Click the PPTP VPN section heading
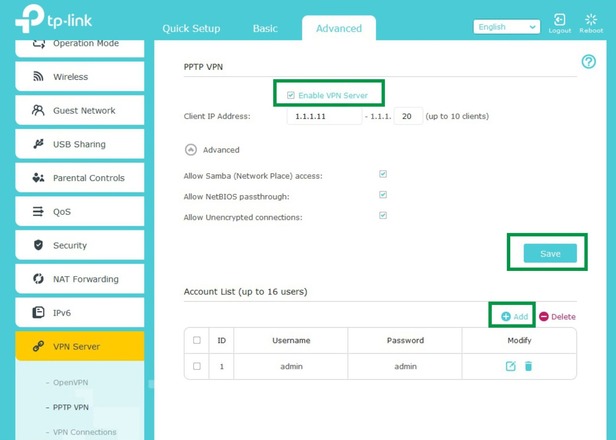616x440 pixels. point(203,67)
